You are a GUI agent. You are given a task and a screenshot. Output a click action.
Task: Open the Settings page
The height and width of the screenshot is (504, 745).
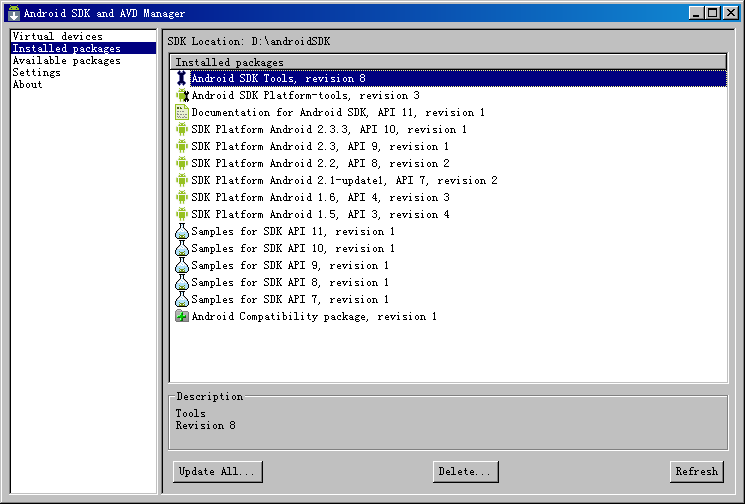click(x=83, y=72)
